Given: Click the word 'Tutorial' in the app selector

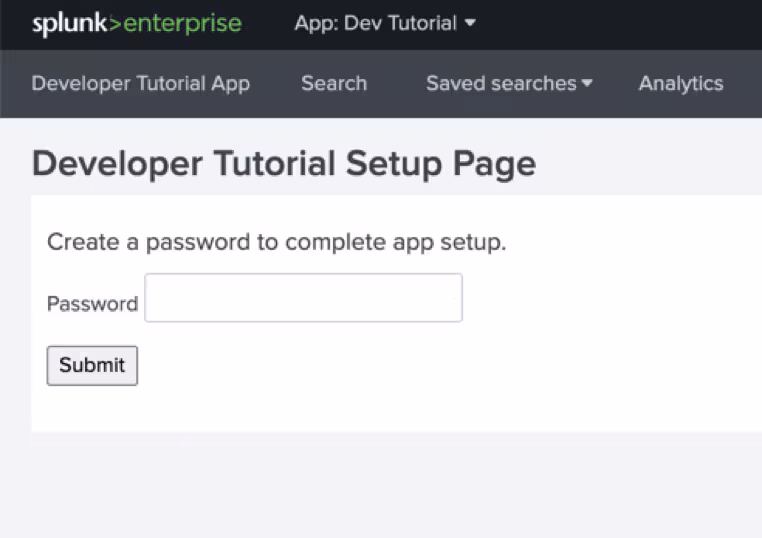Looking at the screenshot, I should point(422,24).
